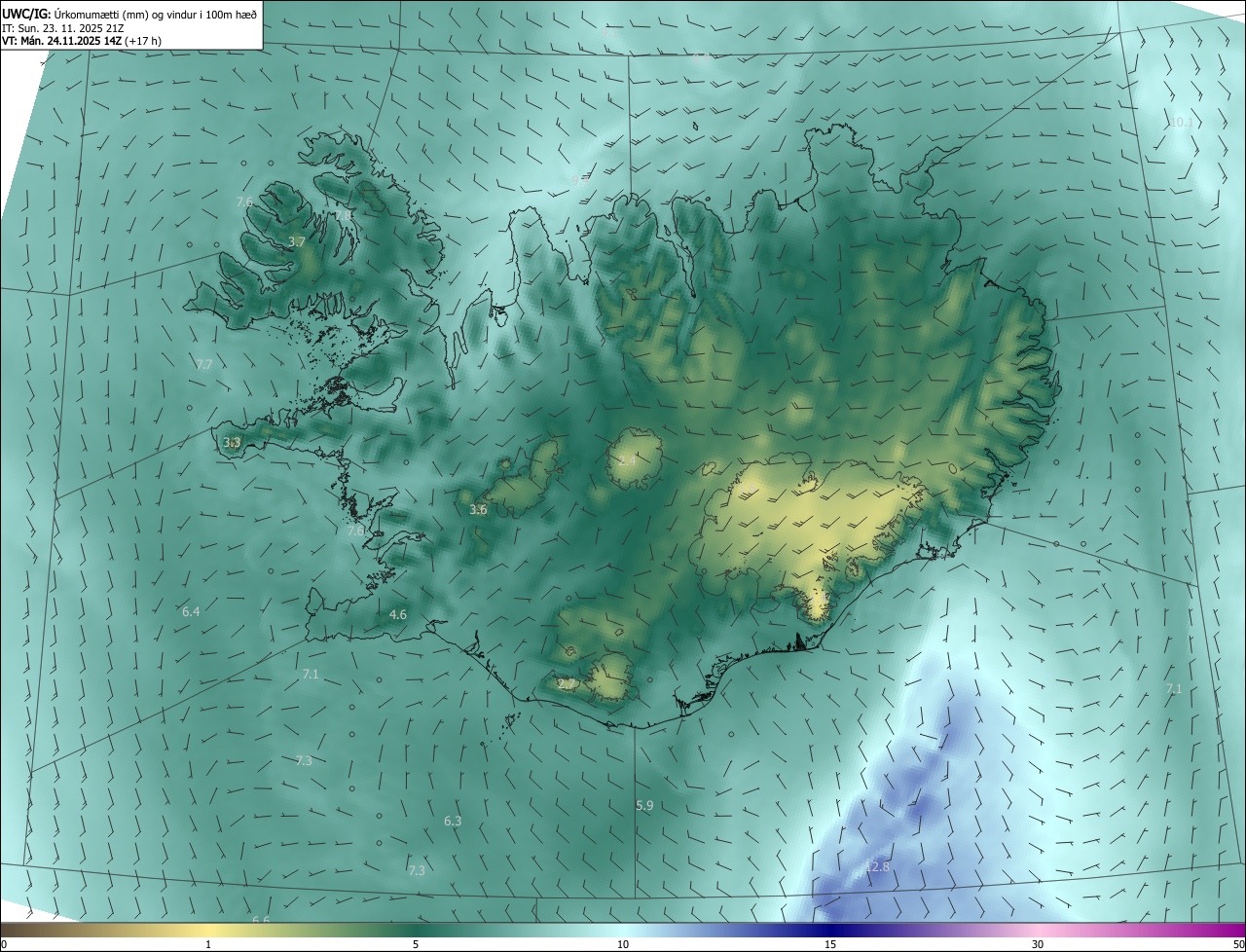
Task: Click the 12.8 value label in the blue area
Action: pyautogui.click(x=877, y=866)
